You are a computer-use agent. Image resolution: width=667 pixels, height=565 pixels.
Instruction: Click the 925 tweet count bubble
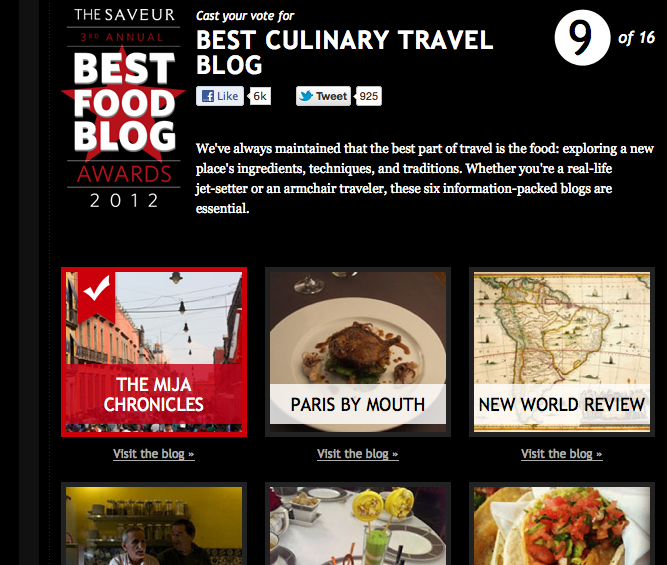(368, 96)
